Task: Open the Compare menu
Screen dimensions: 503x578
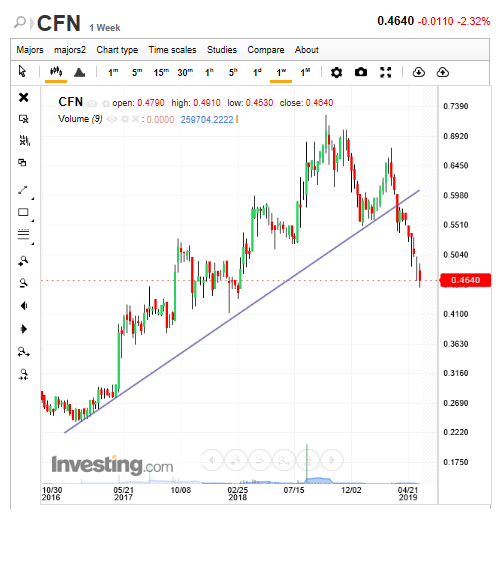Action: point(266,50)
